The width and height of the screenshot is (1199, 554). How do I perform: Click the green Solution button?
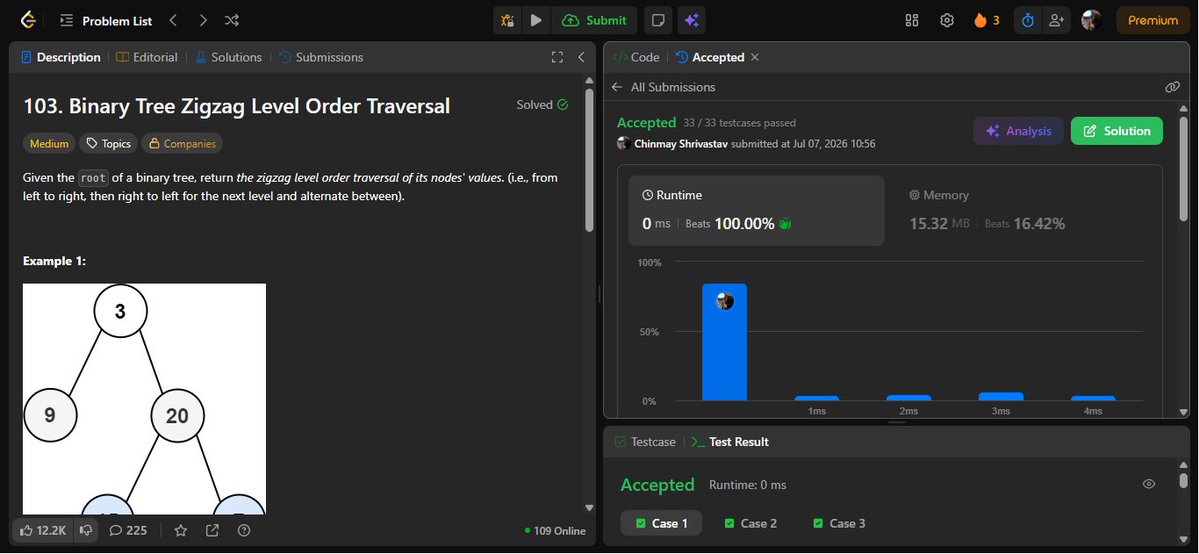(1116, 131)
